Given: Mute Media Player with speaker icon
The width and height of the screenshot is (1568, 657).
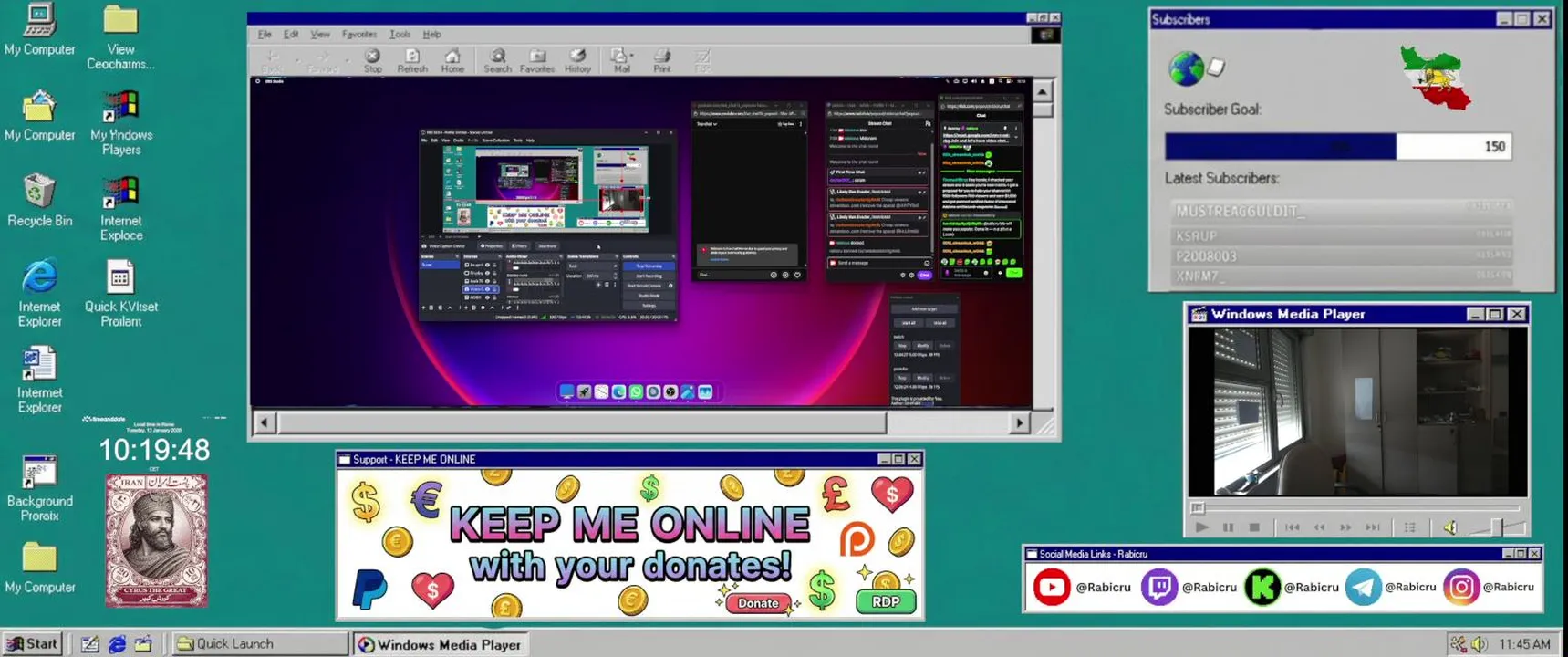Looking at the screenshot, I should pyautogui.click(x=1449, y=527).
